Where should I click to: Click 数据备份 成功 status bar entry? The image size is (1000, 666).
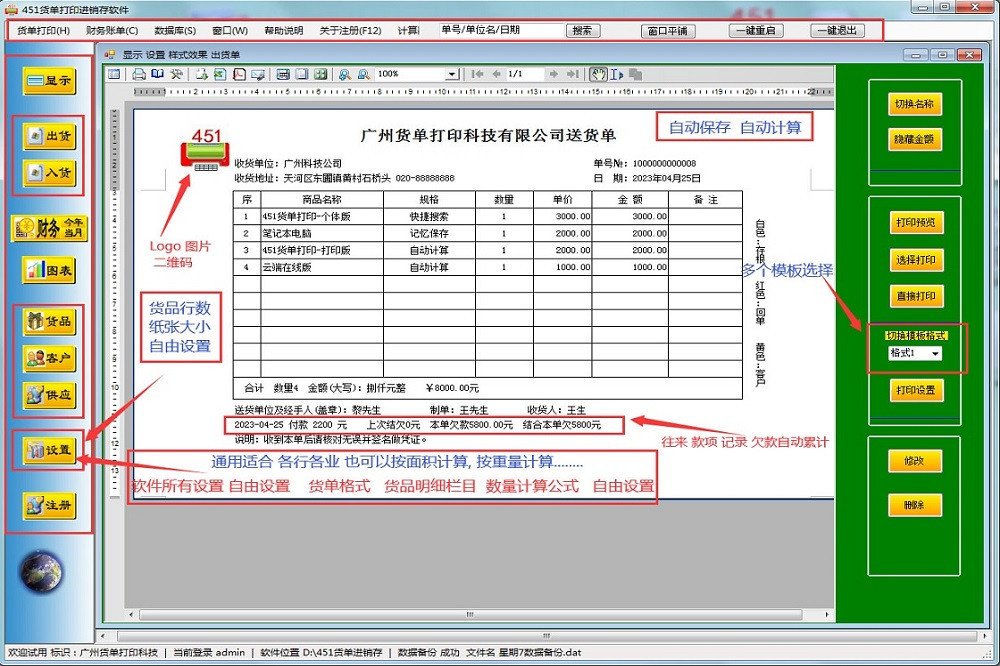click(x=429, y=653)
